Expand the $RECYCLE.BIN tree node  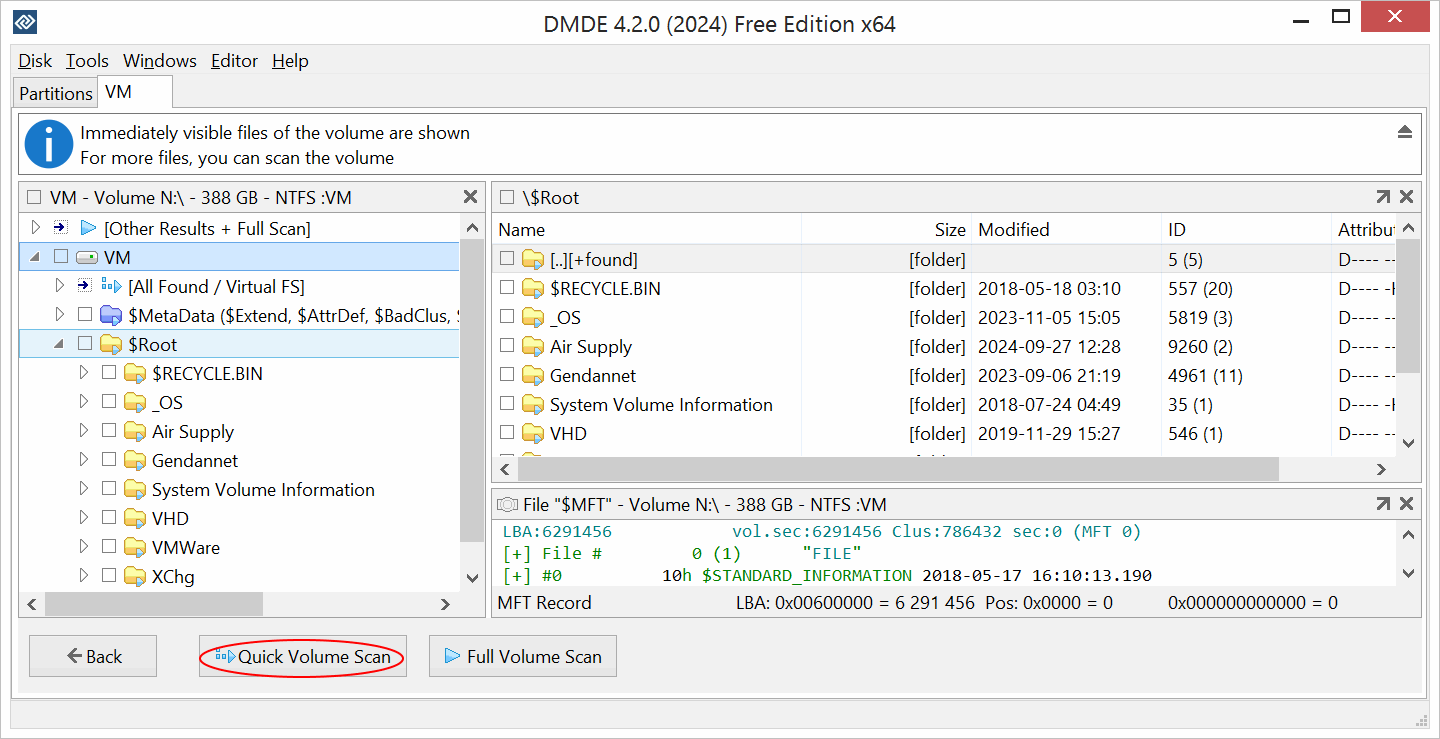pyautogui.click(x=84, y=373)
